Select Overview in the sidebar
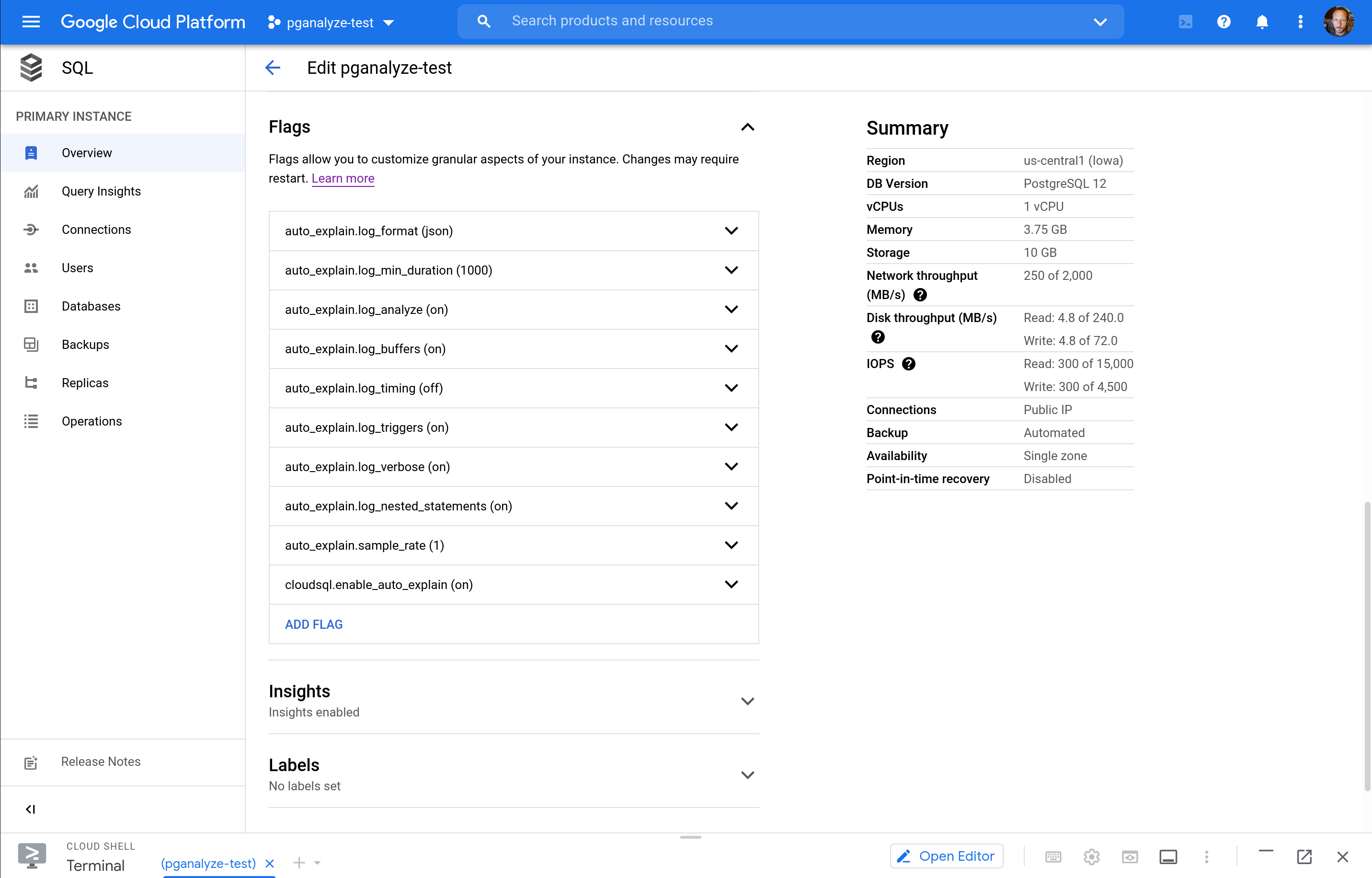Viewport: 1372px width, 878px height. pos(123,153)
